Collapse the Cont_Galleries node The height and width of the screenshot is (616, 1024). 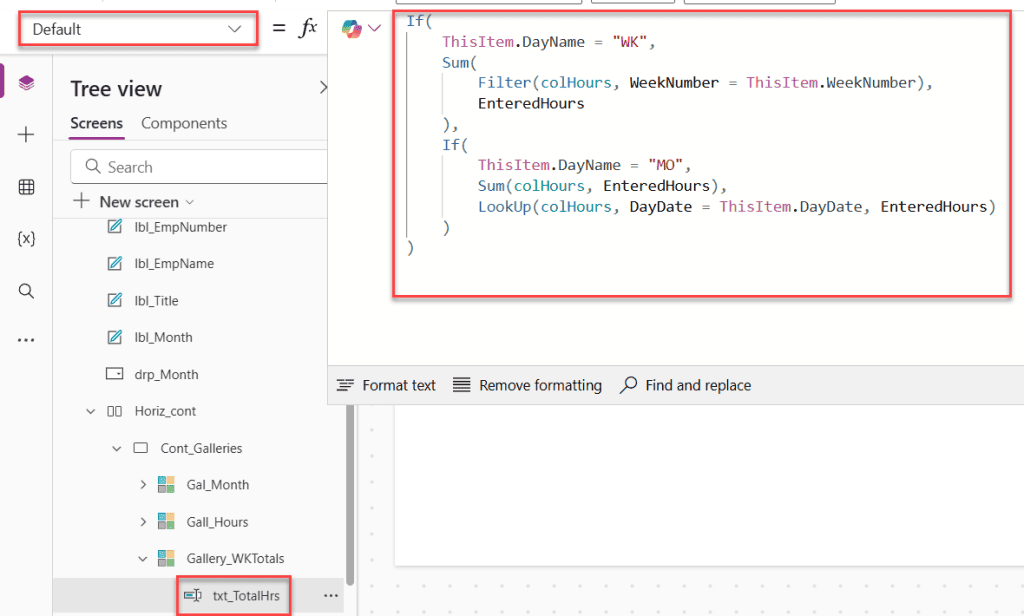pos(117,449)
